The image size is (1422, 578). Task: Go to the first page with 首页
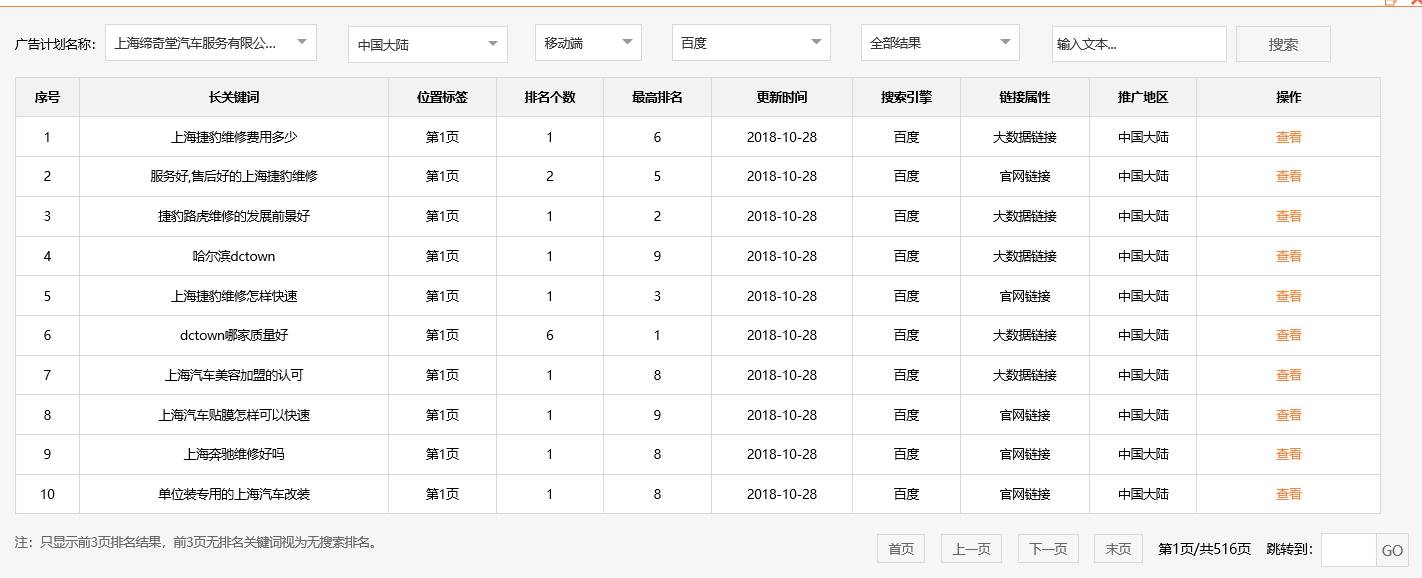900,548
